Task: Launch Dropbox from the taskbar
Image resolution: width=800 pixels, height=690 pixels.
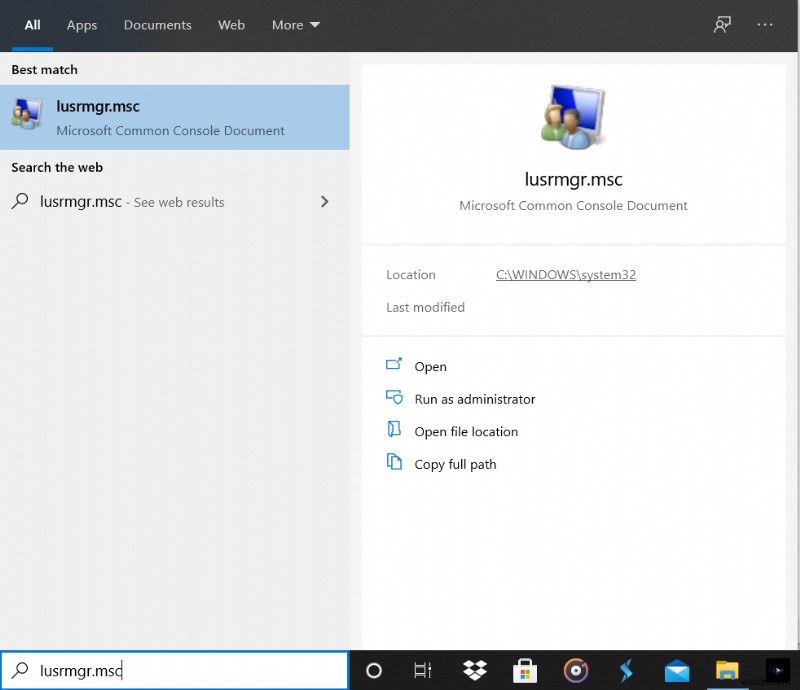Action: pos(474,670)
